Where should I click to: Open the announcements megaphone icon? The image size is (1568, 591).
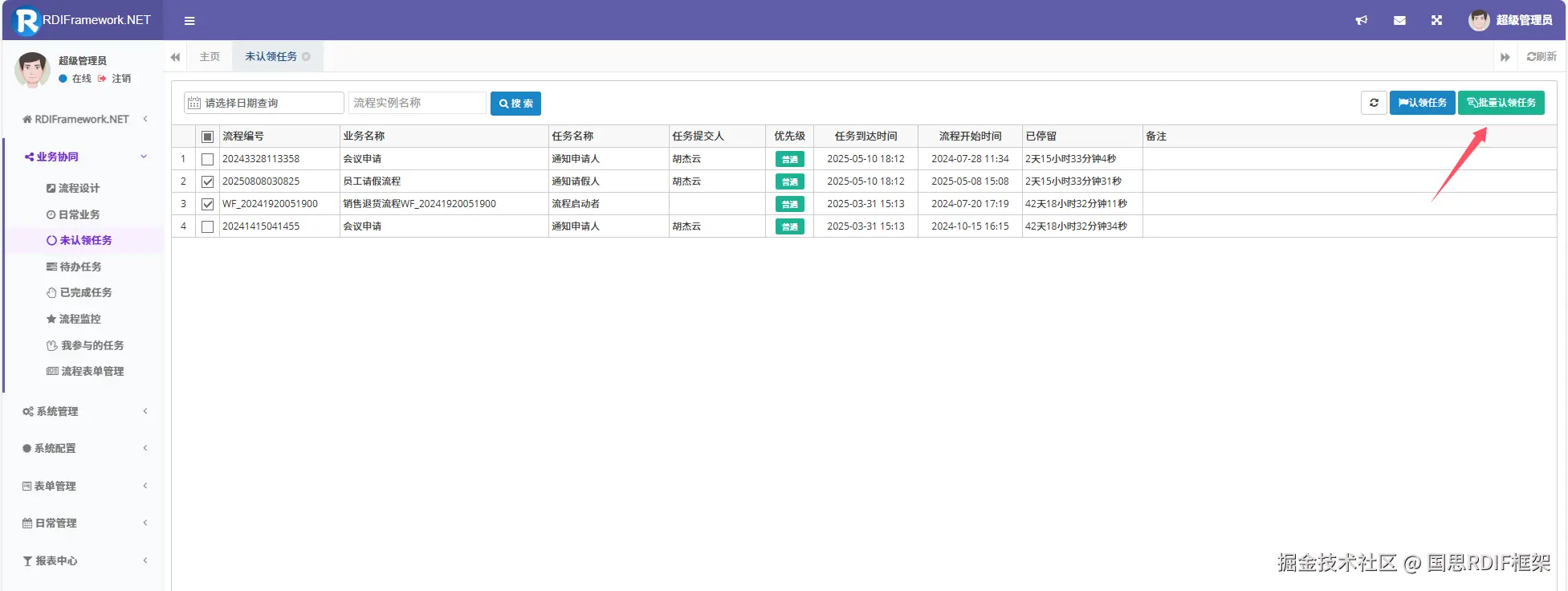click(x=1362, y=20)
